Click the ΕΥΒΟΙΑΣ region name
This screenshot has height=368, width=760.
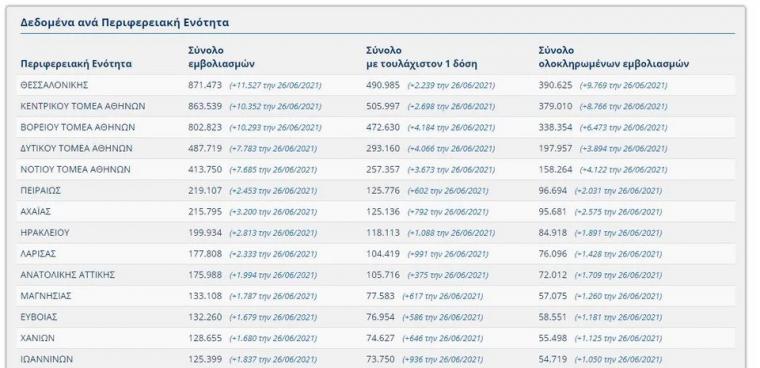point(39,317)
